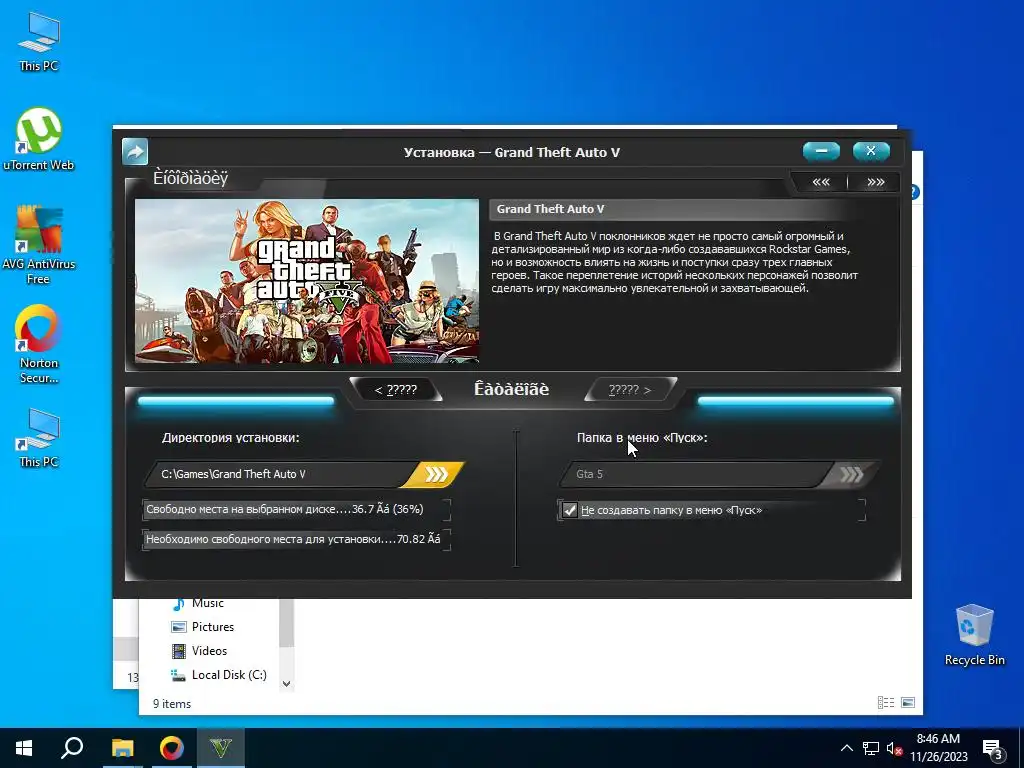The width and height of the screenshot is (1024, 768).
Task: Click '9 items' in File Explorer status bar
Action: point(172,704)
